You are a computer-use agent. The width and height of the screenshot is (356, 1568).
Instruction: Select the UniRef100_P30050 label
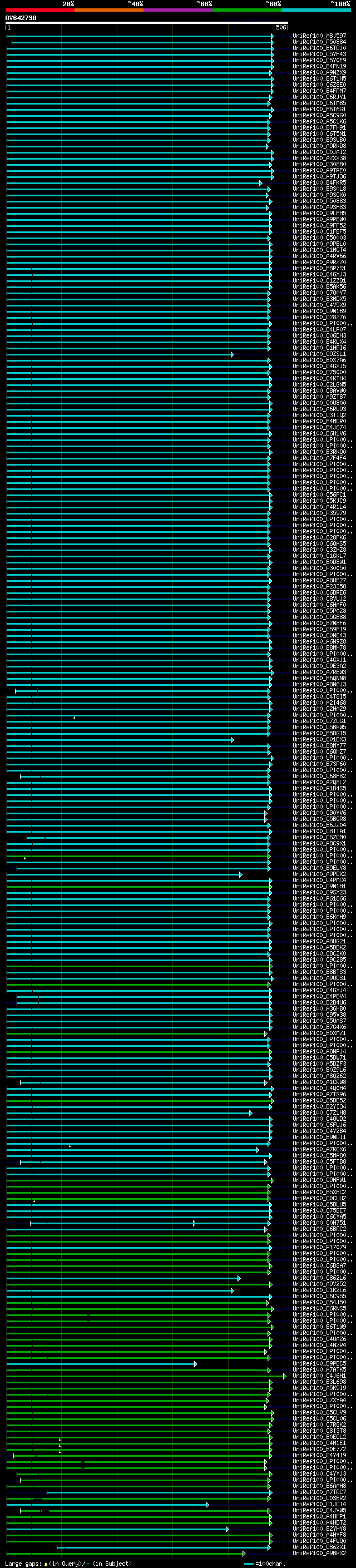click(319, 568)
